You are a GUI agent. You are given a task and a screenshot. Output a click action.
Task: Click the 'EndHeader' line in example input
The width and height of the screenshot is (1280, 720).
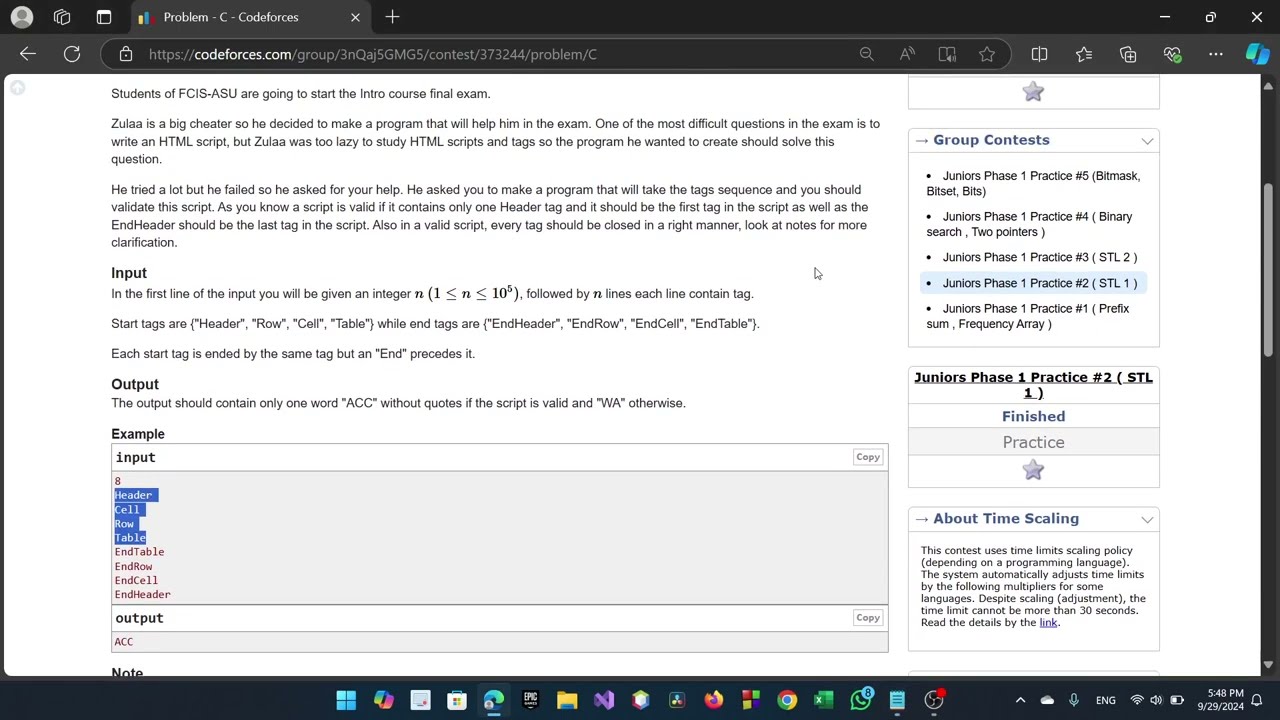pyautogui.click(x=143, y=594)
